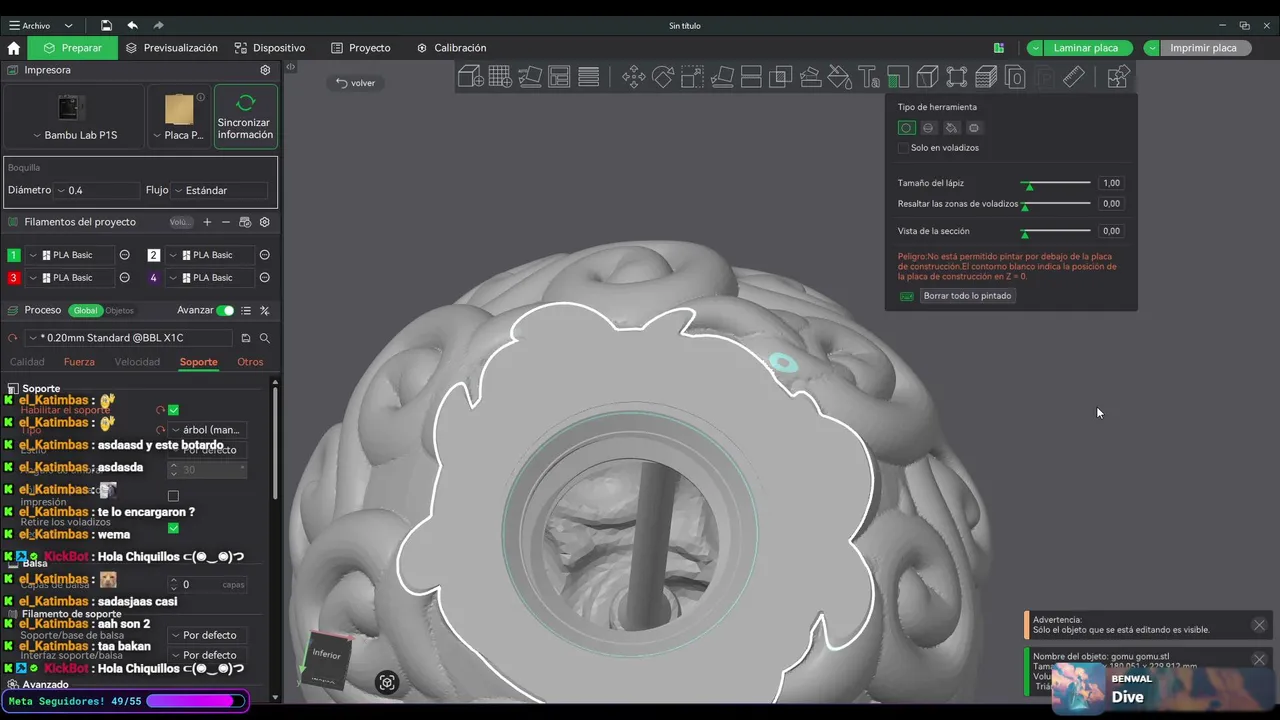Switch to the Dispositivo tab
1280x720 pixels.
[270, 48]
